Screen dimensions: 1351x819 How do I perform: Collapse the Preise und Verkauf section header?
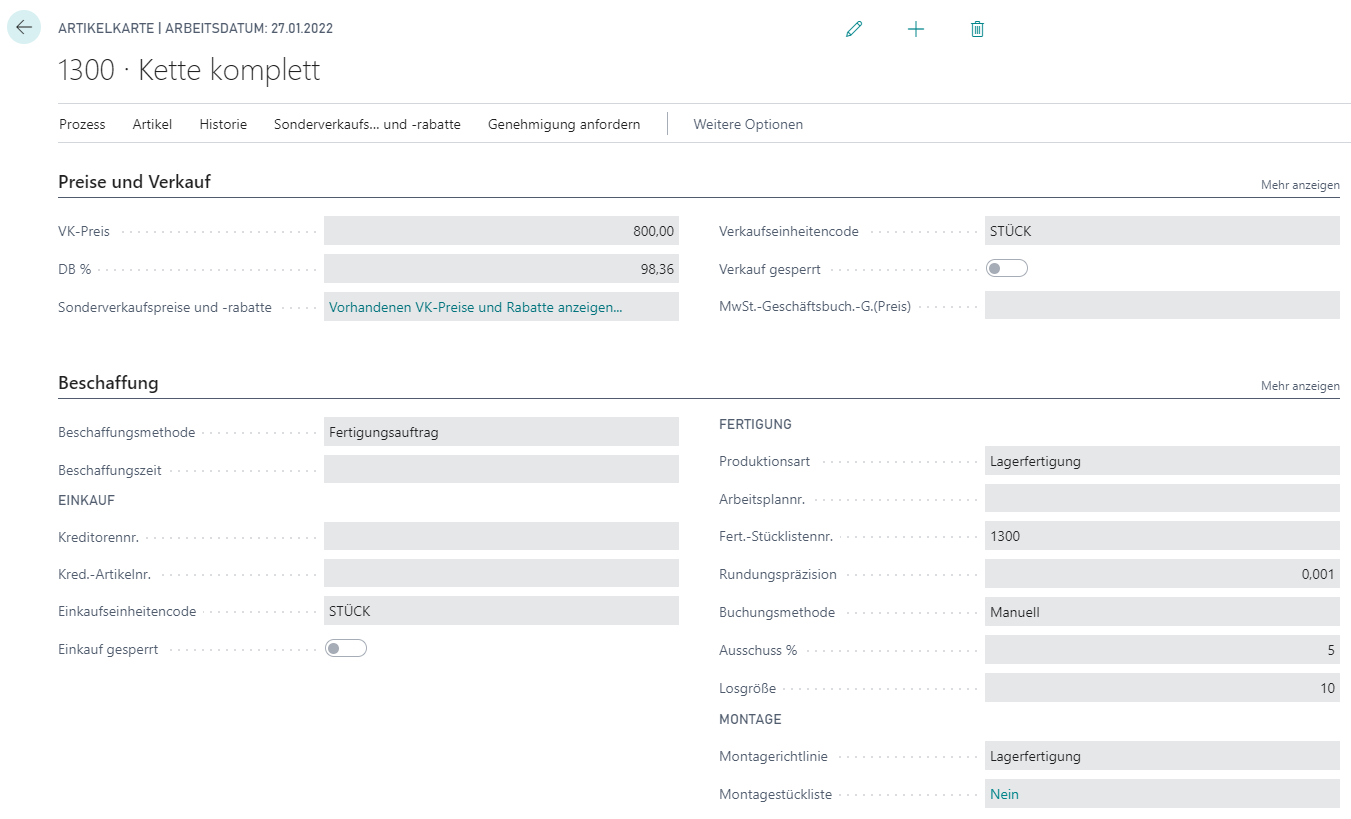coord(134,182)
